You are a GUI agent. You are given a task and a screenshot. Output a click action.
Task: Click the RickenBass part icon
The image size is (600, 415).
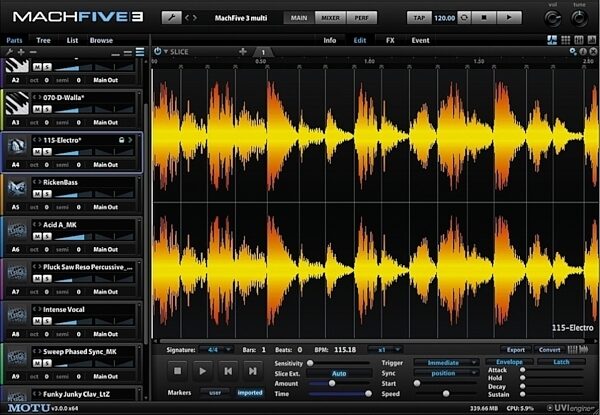click(17, 189)
